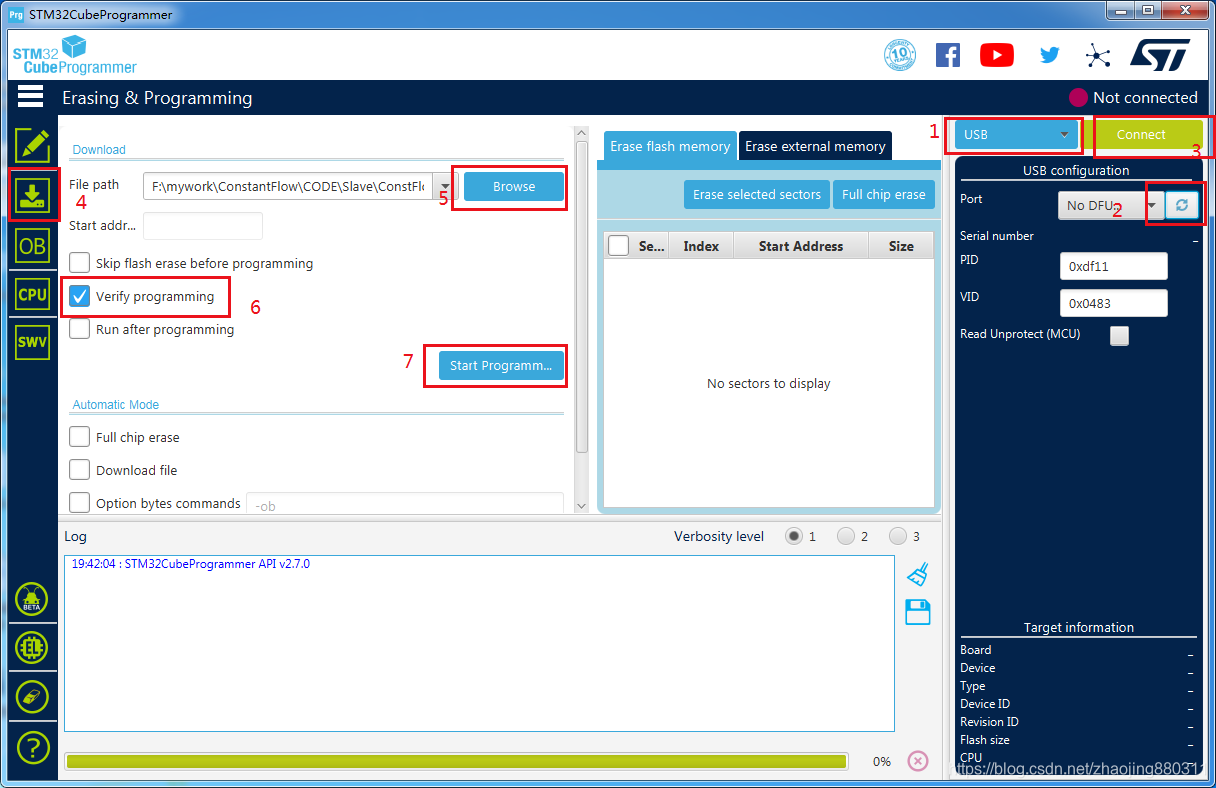Click the ST logo
The image size is (1216, 788).
(1160, 55)
